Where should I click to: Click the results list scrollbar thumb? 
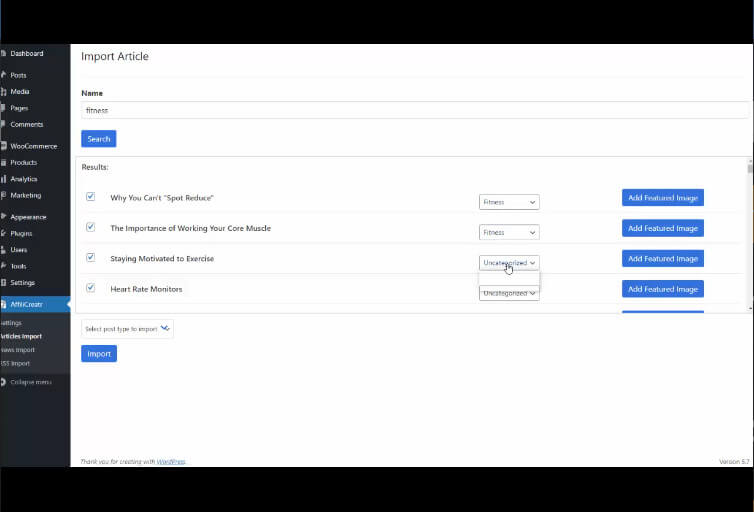tap(750, 168)
